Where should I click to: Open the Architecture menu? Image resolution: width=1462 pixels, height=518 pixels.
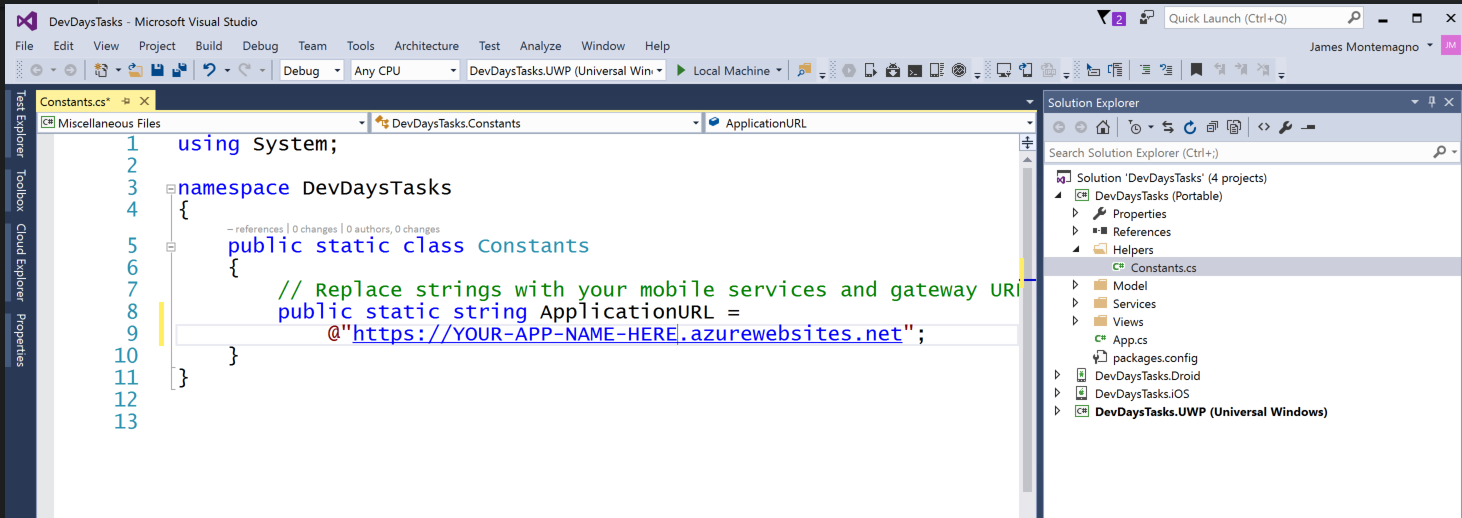click(x=426, y=46)
